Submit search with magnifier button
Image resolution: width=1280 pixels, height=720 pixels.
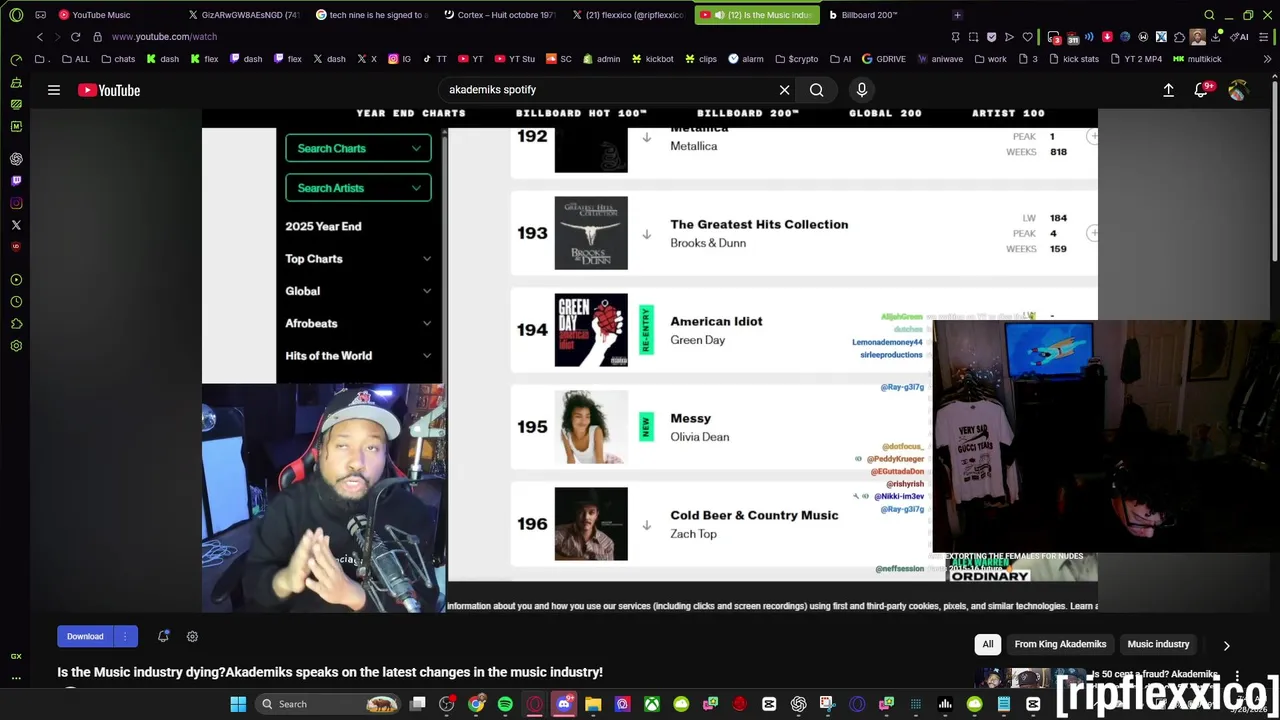tap(817, 90)
